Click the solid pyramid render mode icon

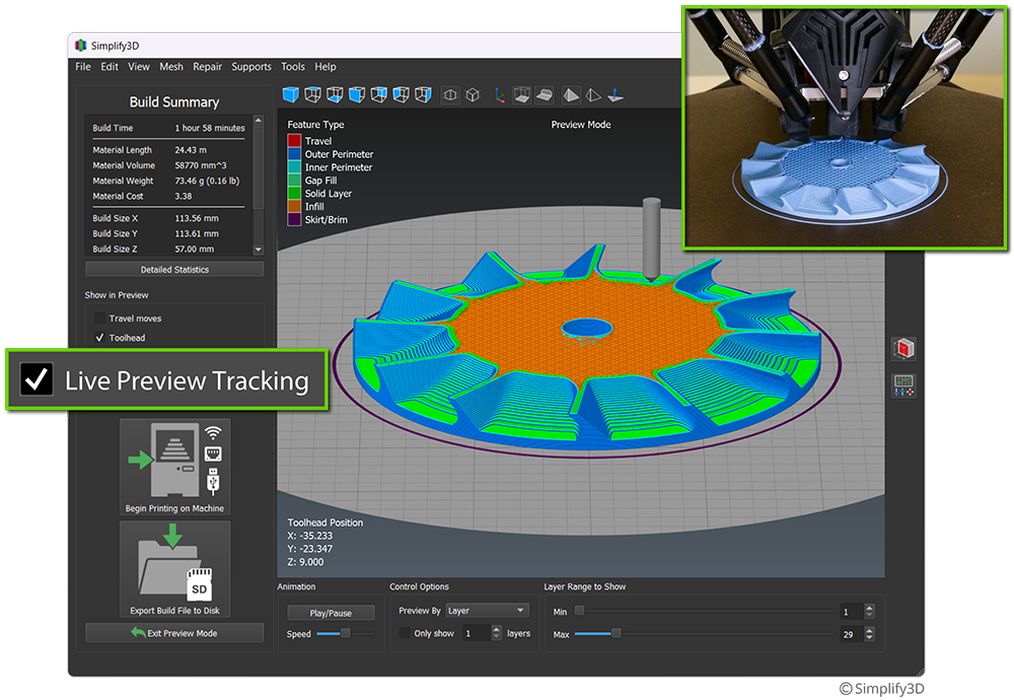pos(571,95)
